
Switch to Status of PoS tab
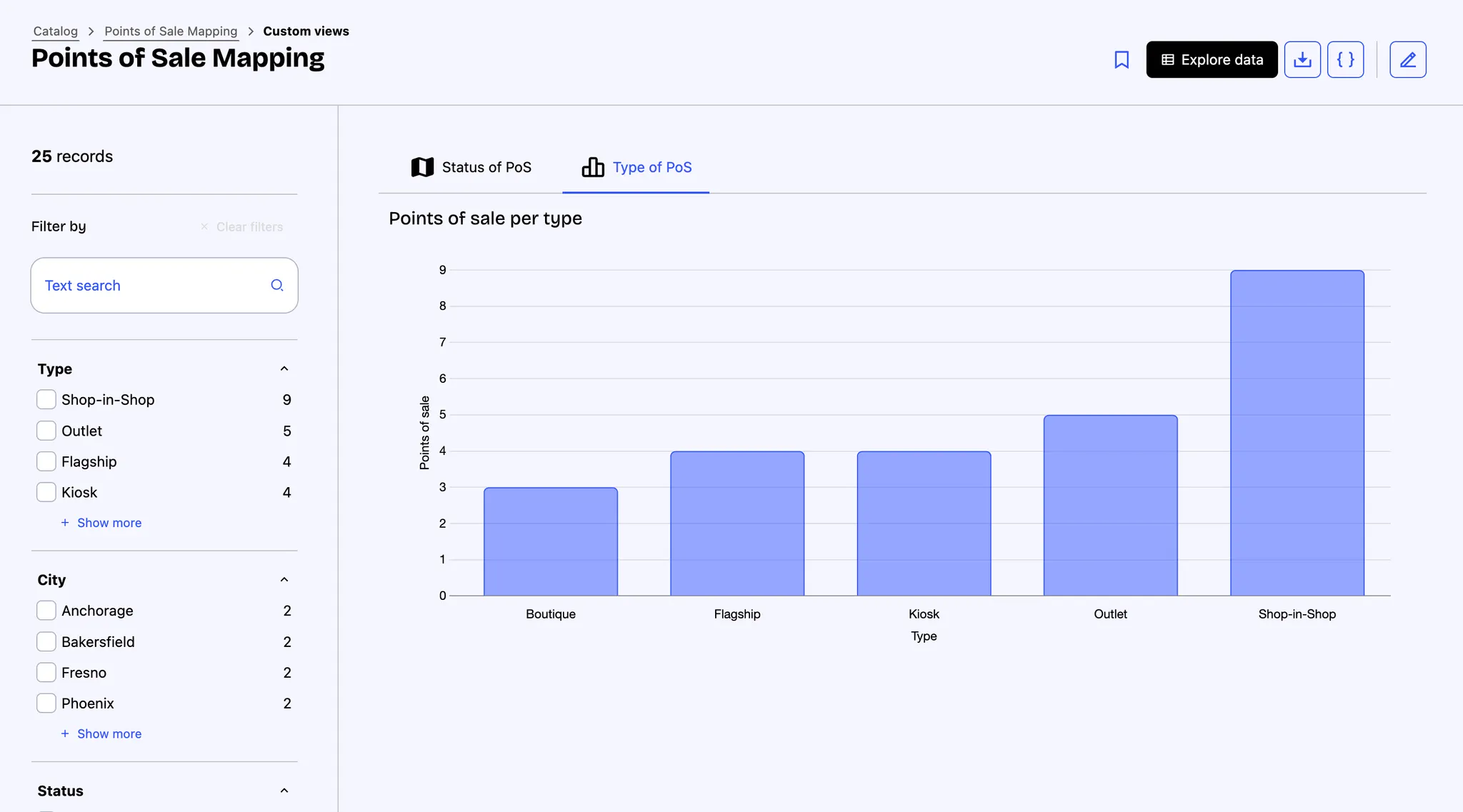[471, 167]
